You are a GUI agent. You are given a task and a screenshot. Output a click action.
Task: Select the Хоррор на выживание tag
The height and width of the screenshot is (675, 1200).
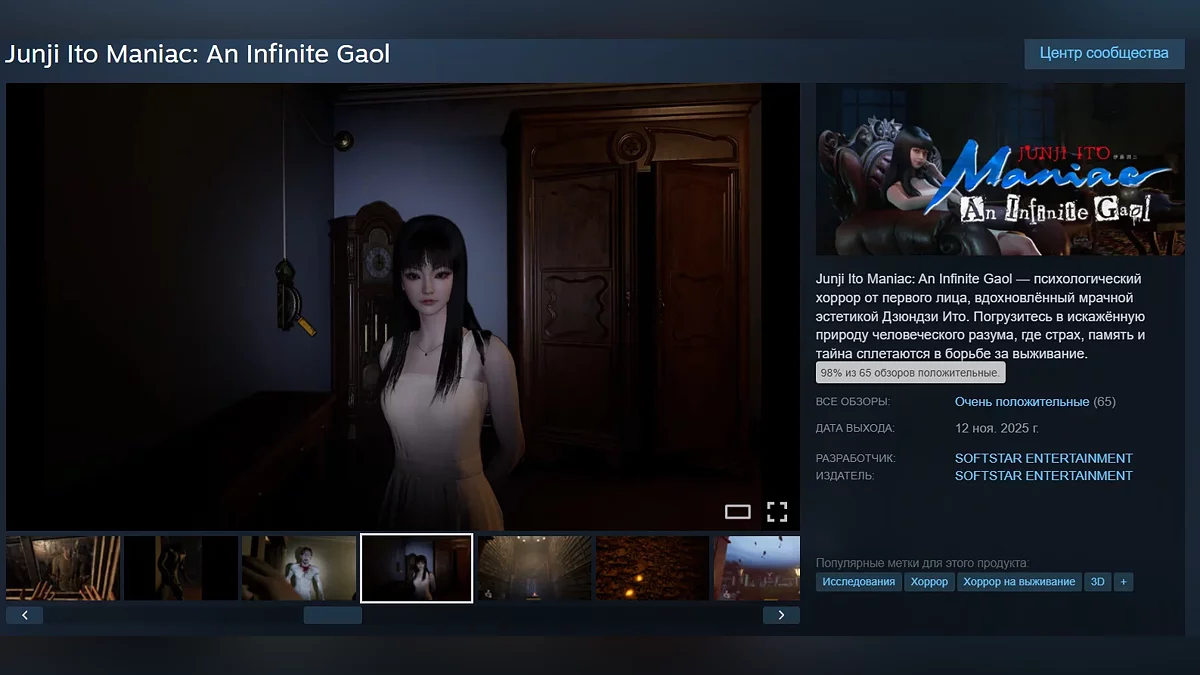tap(1019, 581)
